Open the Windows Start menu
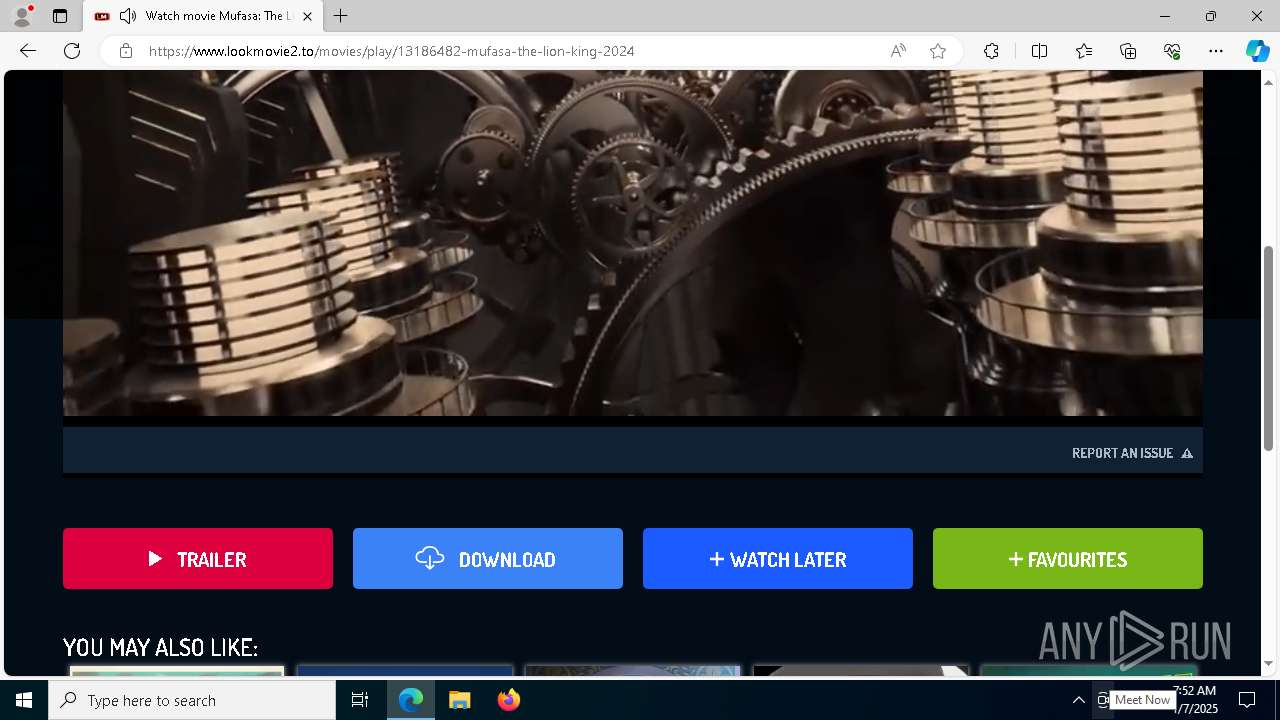Viewport: 1280px width, 720px height. (24, 700)
